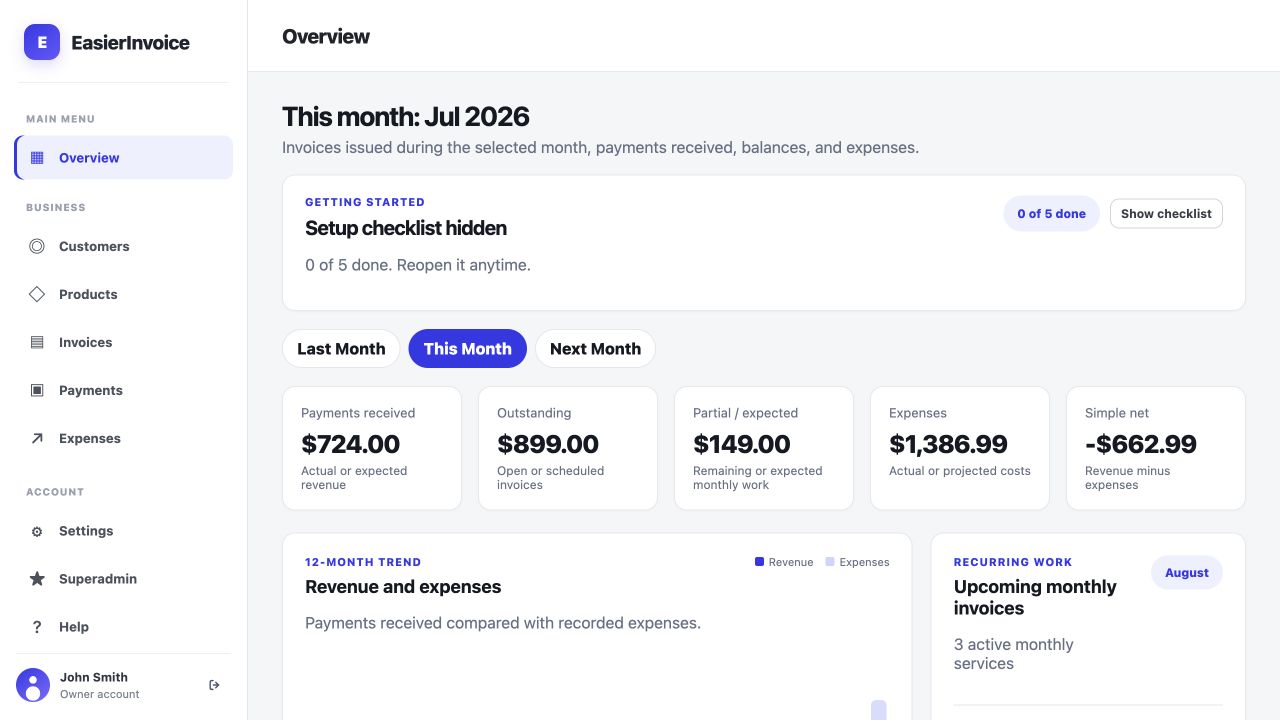1280x720 pixels.
Task: Open the Overview menu item
Action: [x=124, y=158]
